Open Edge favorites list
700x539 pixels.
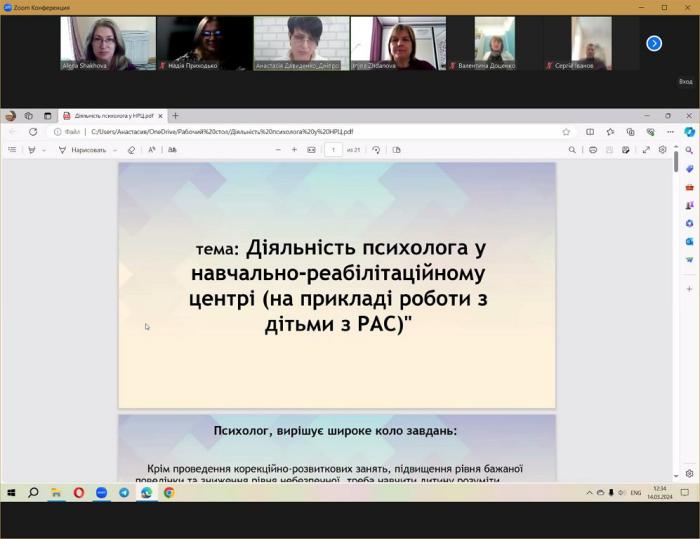coord(610,132)
